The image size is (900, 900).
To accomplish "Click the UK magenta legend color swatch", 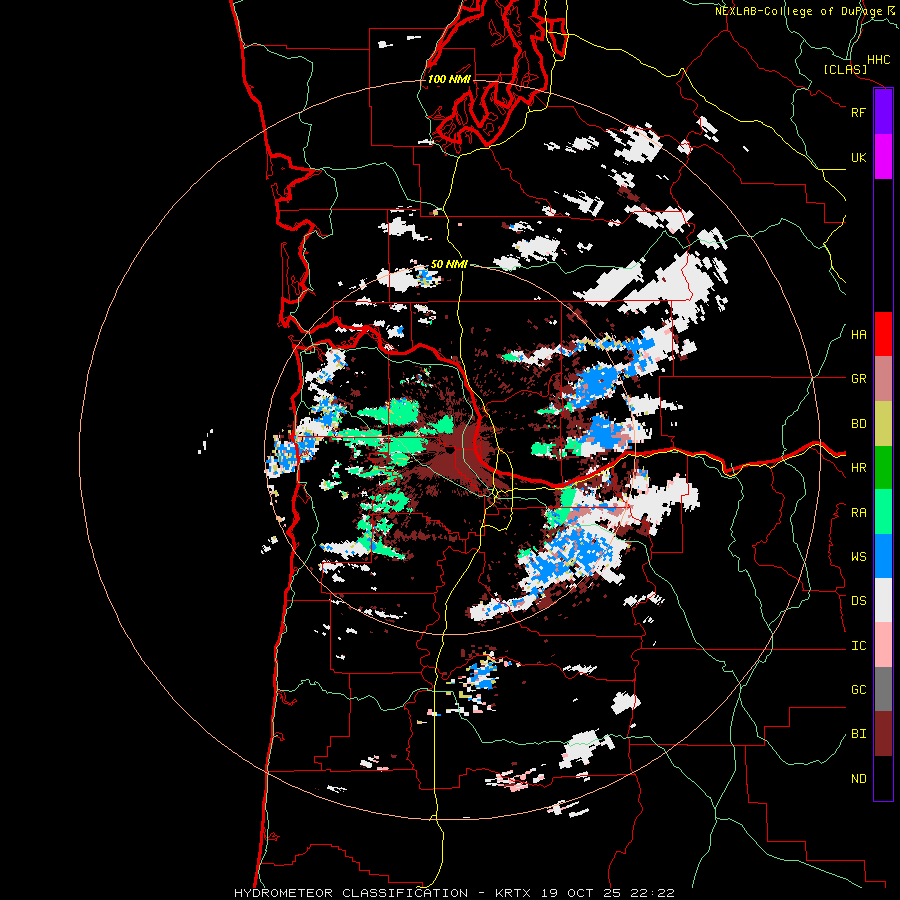I will 883,157.
